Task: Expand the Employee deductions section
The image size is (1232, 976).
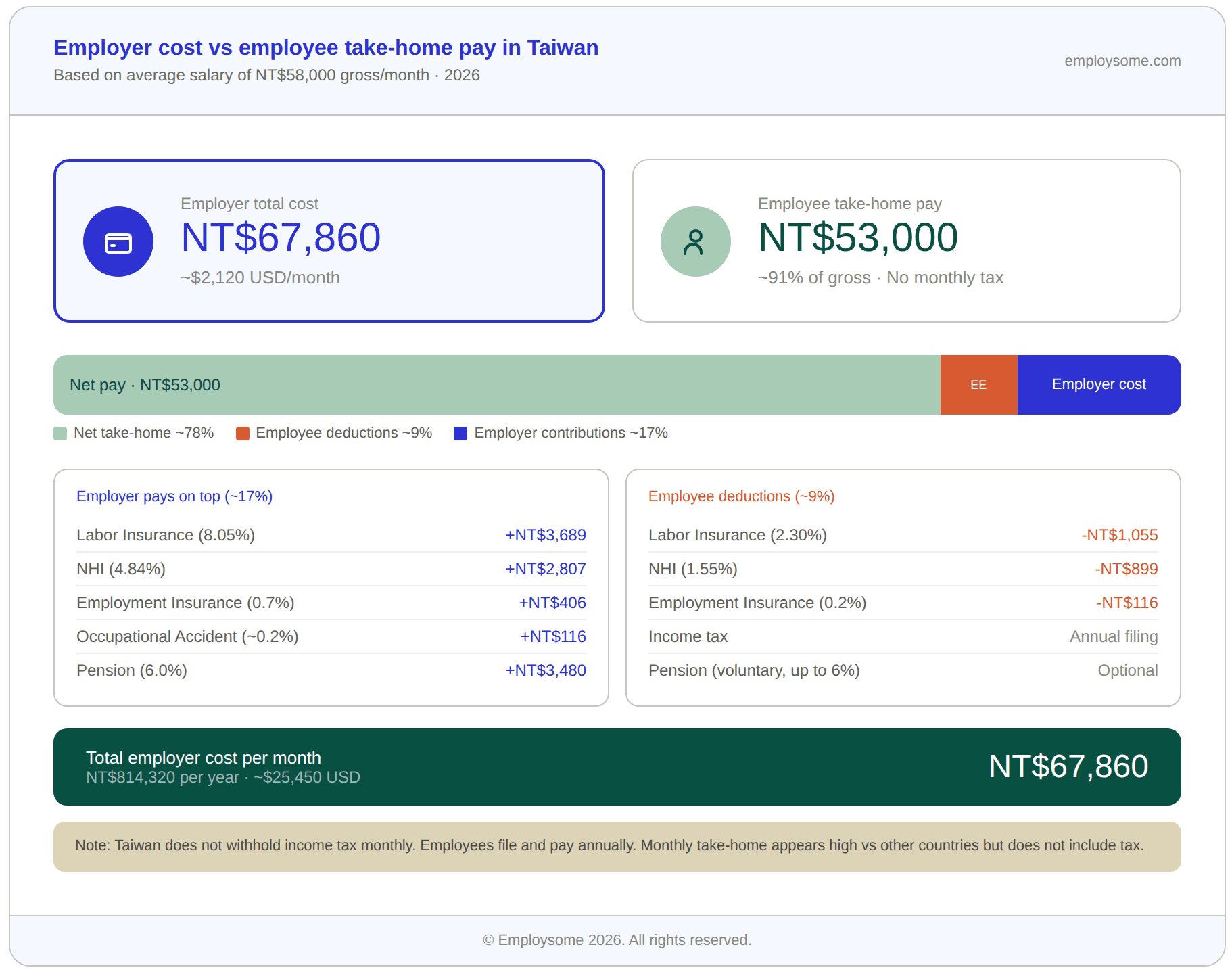Action: pos(741,496)
